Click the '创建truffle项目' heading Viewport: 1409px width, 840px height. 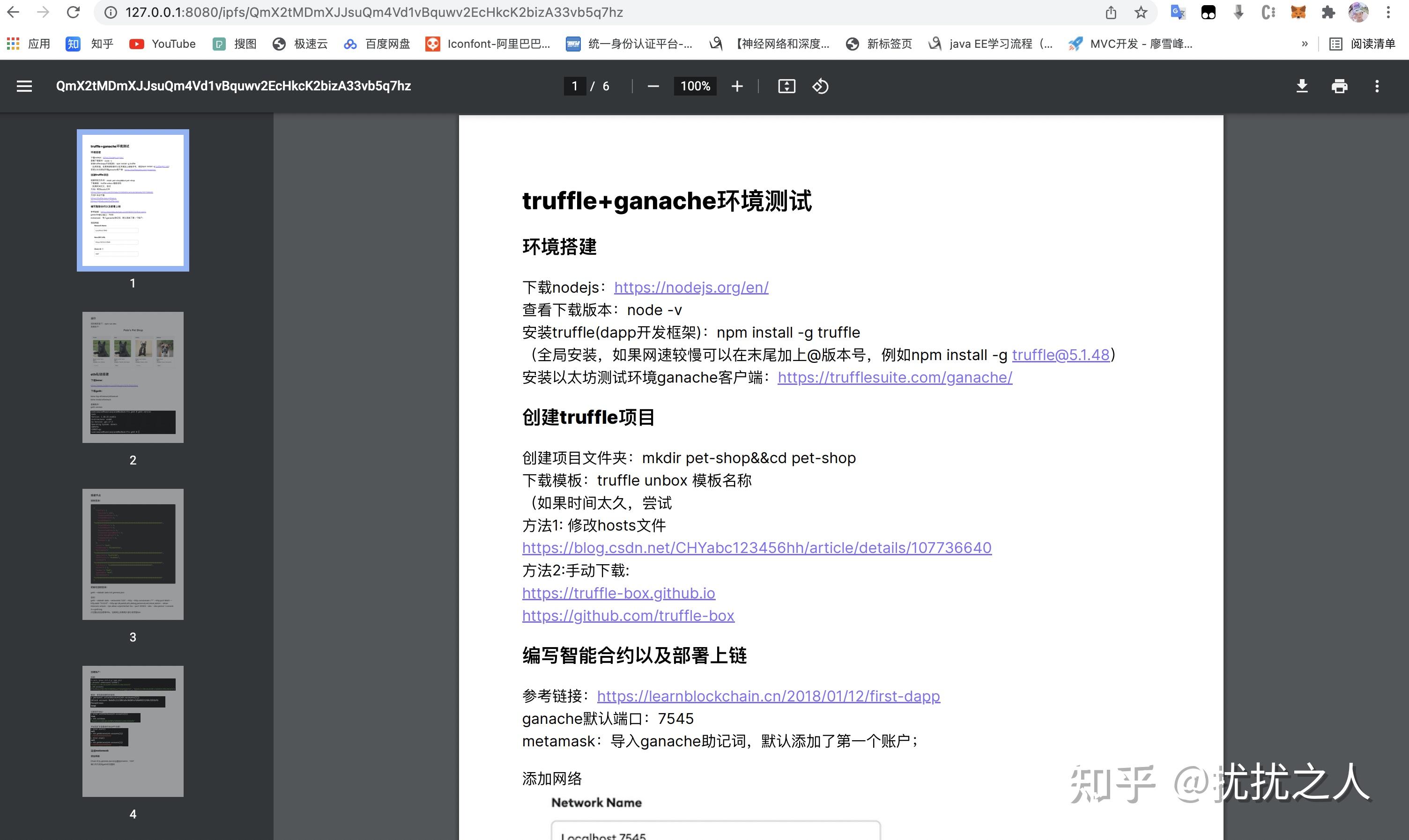pyautogui.click(x=588, y=417)
